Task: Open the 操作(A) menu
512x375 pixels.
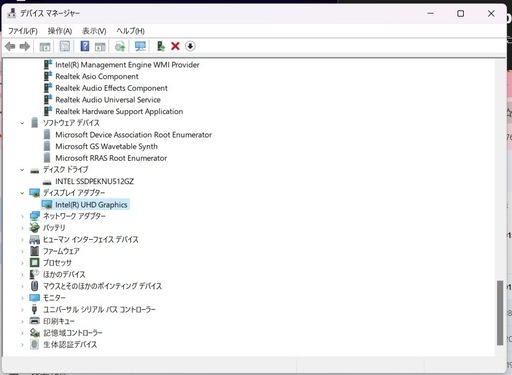Action: (60, 31)
